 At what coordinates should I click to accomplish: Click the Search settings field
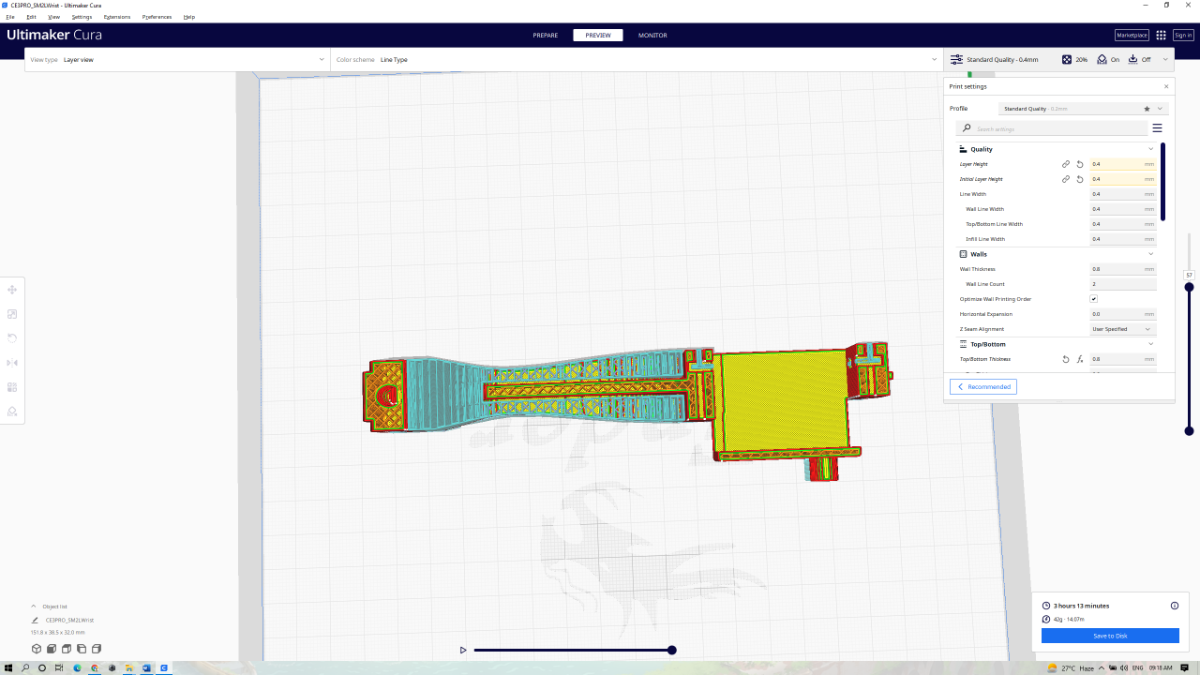point(1058,129)
